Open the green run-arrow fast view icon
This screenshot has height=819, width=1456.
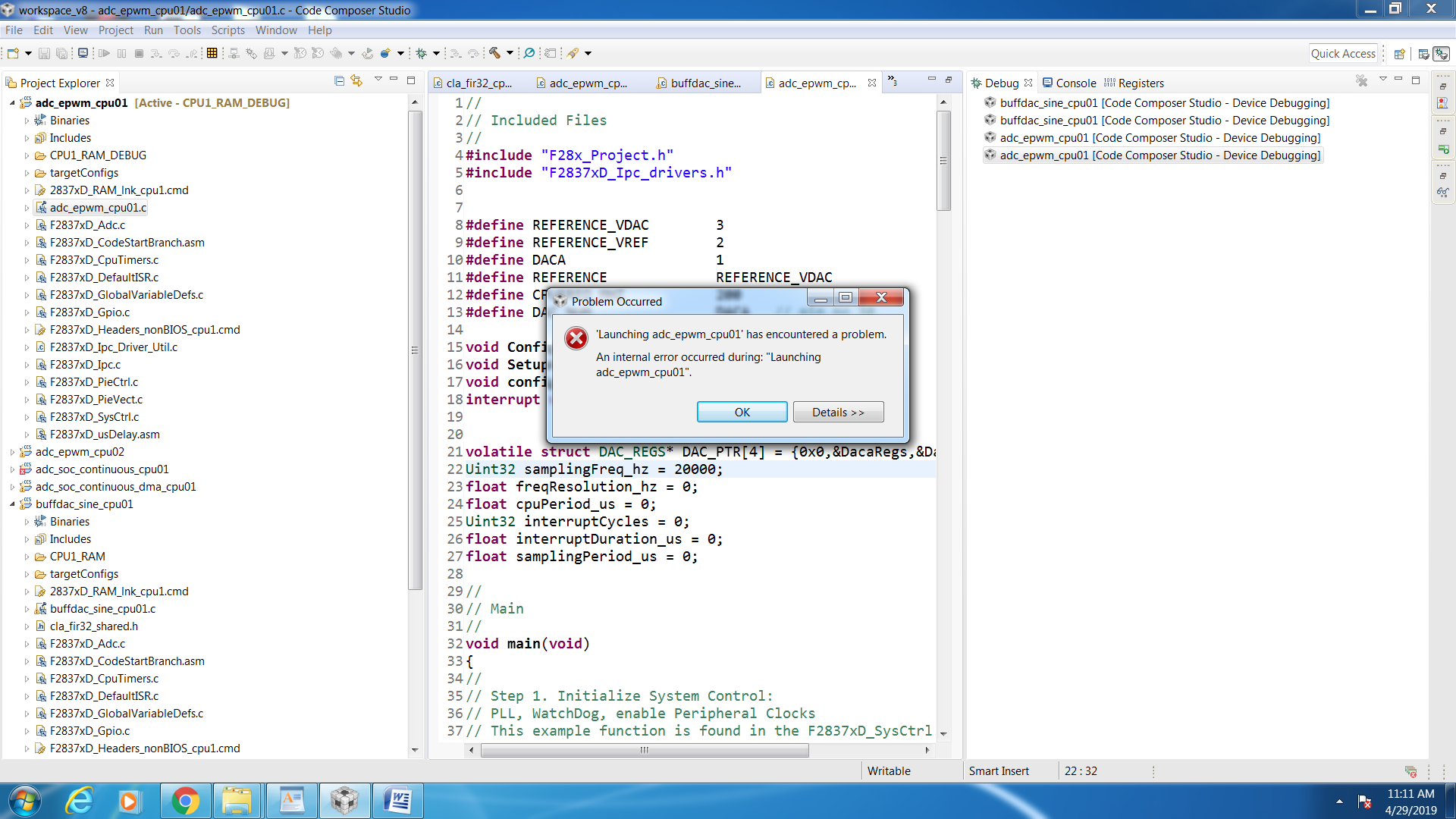click(x=1443, y=149)
